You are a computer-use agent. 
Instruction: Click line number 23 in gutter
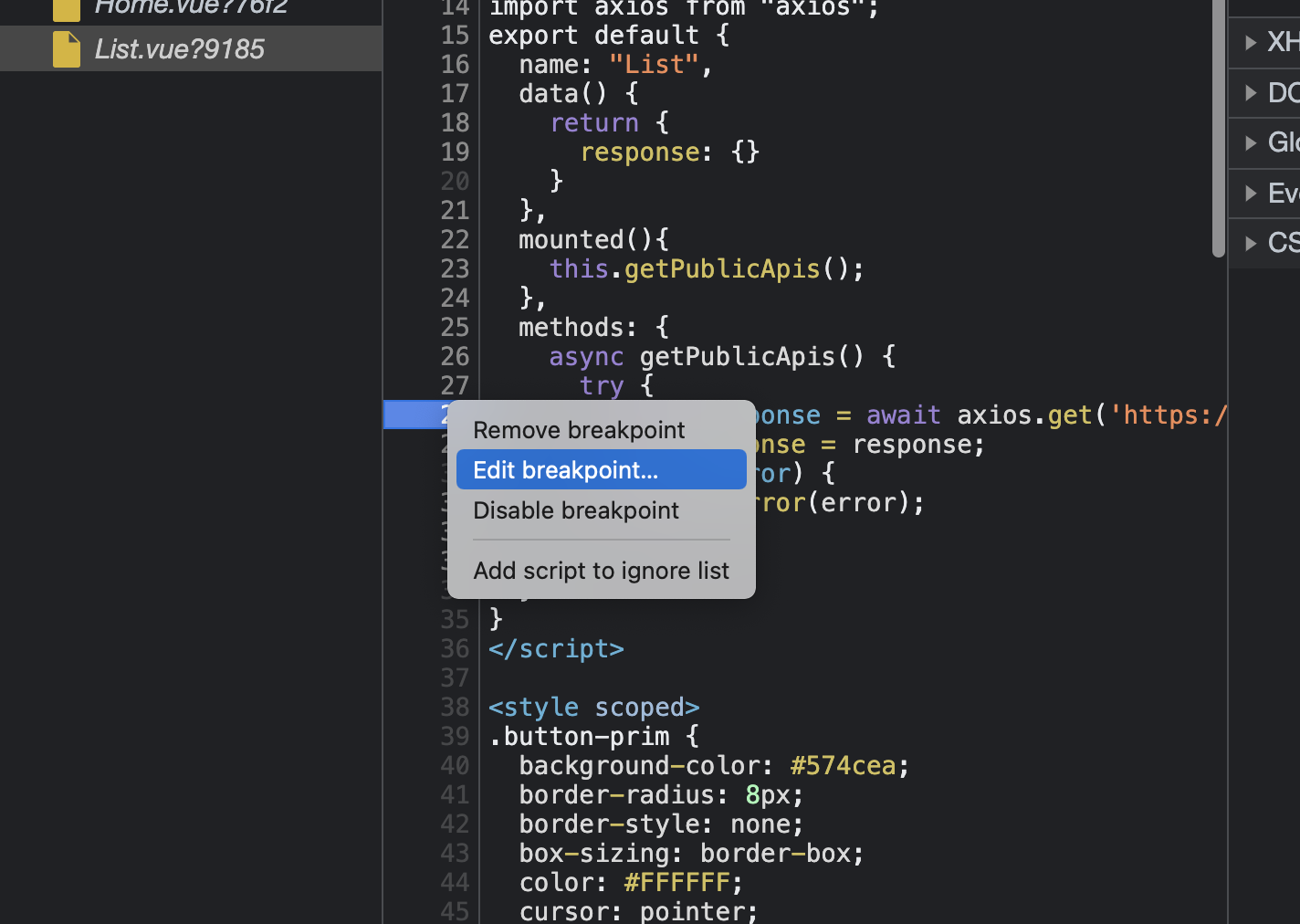[455, 268]
